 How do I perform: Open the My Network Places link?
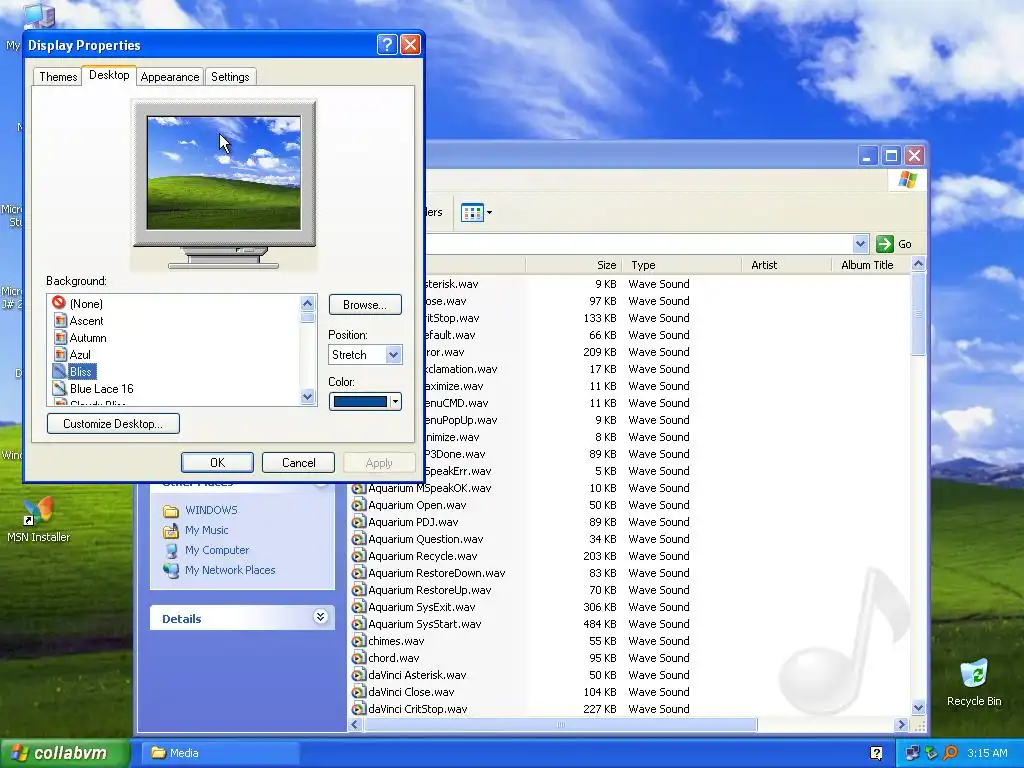[x=230, y=570]
